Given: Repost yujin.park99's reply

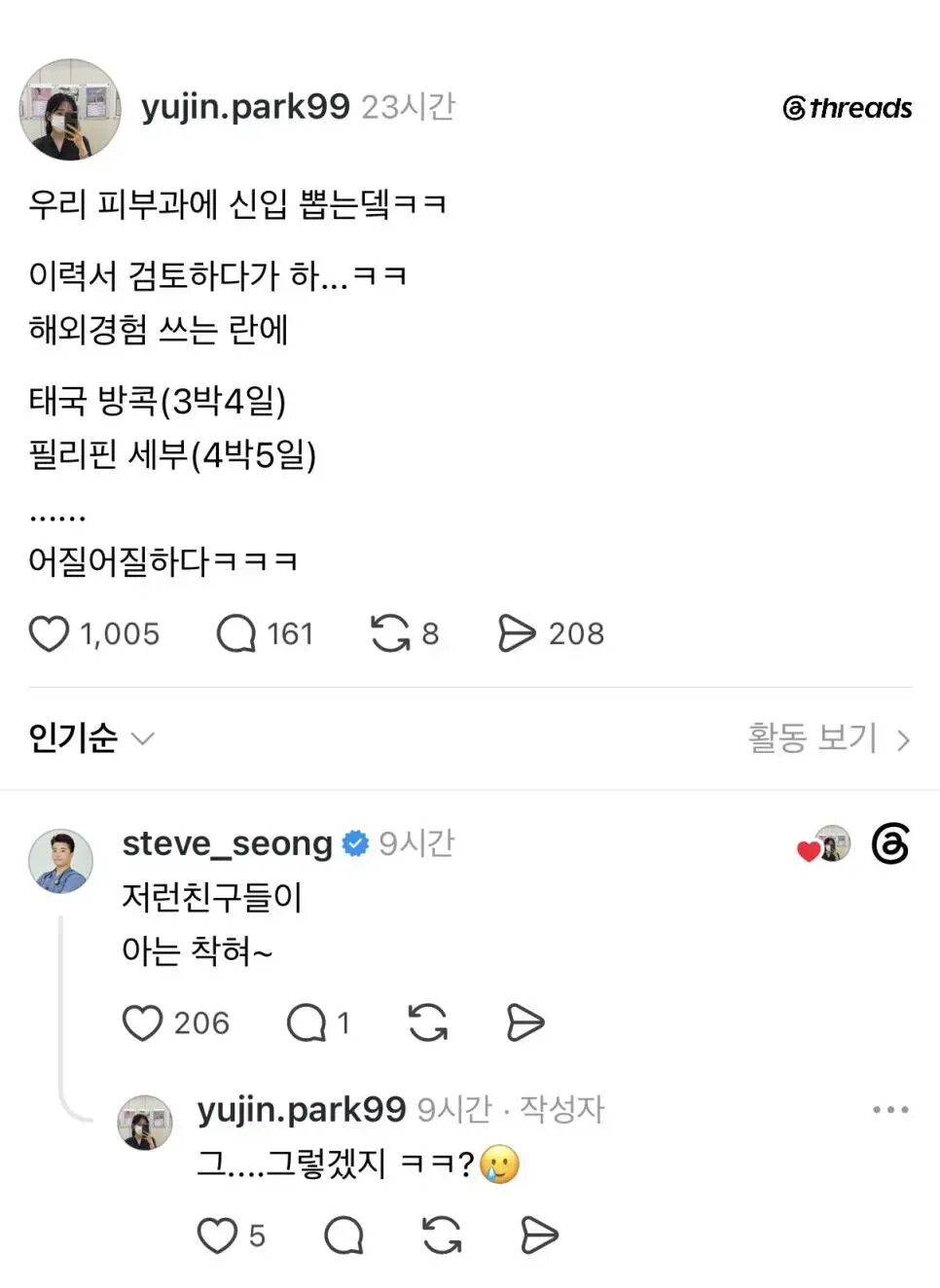Looking at the screenshot, I should (x=442, y=1235).
